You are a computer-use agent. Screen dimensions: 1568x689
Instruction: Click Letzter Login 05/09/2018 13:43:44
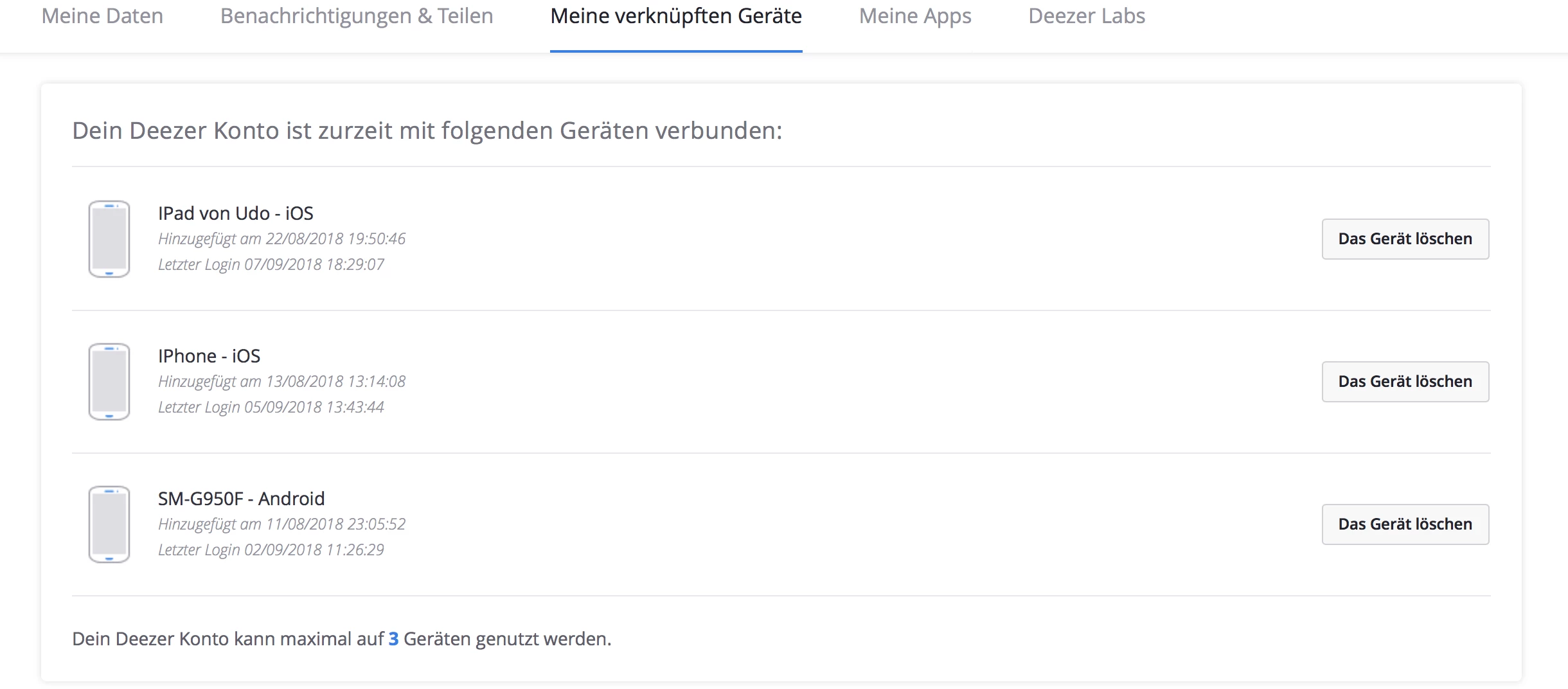(x=271, y=407)
